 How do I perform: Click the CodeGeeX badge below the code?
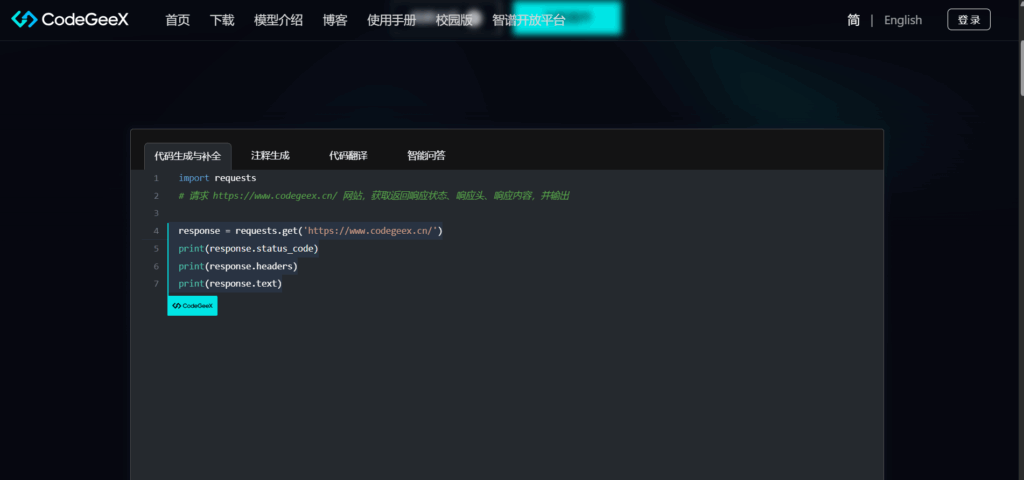tap(193, 305)
